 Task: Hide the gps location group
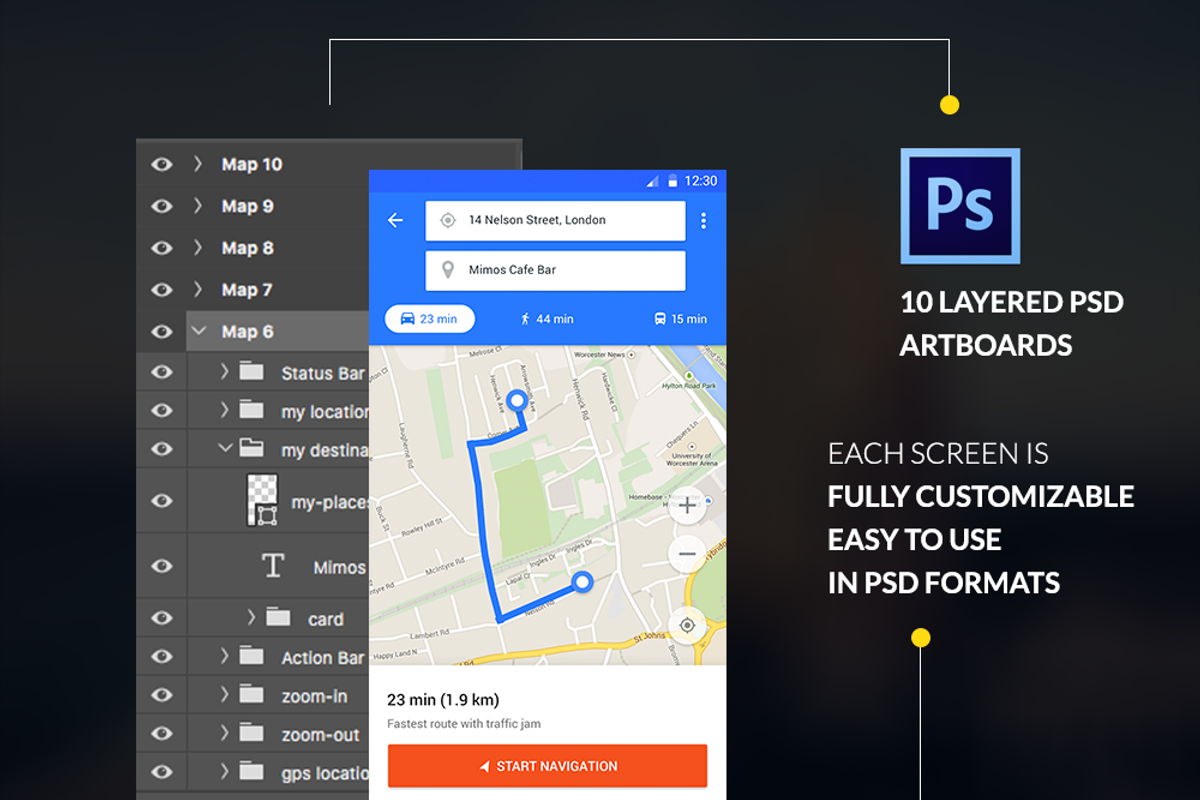[162, 771]
